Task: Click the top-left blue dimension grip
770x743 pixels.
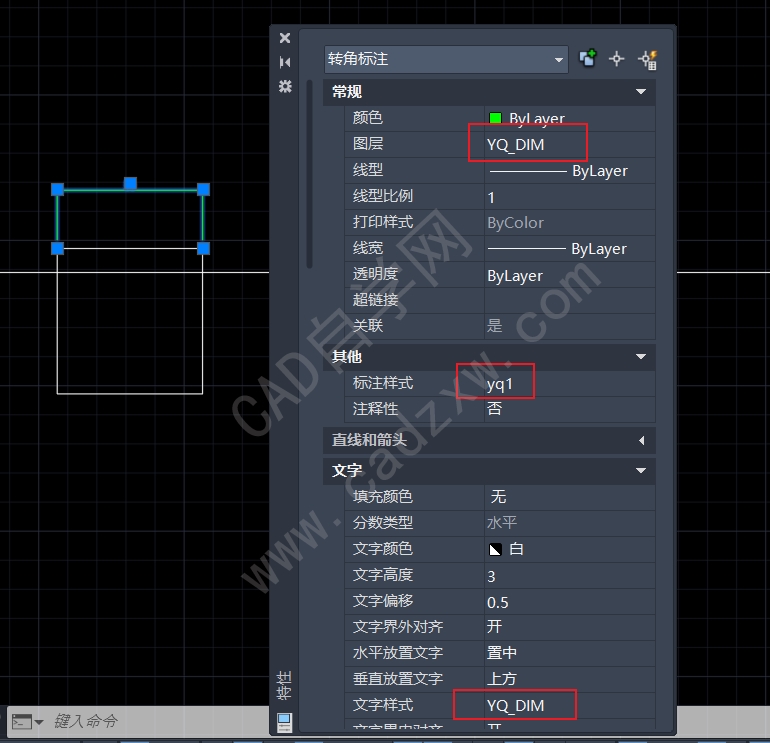Action: click(x=57, y=190)
